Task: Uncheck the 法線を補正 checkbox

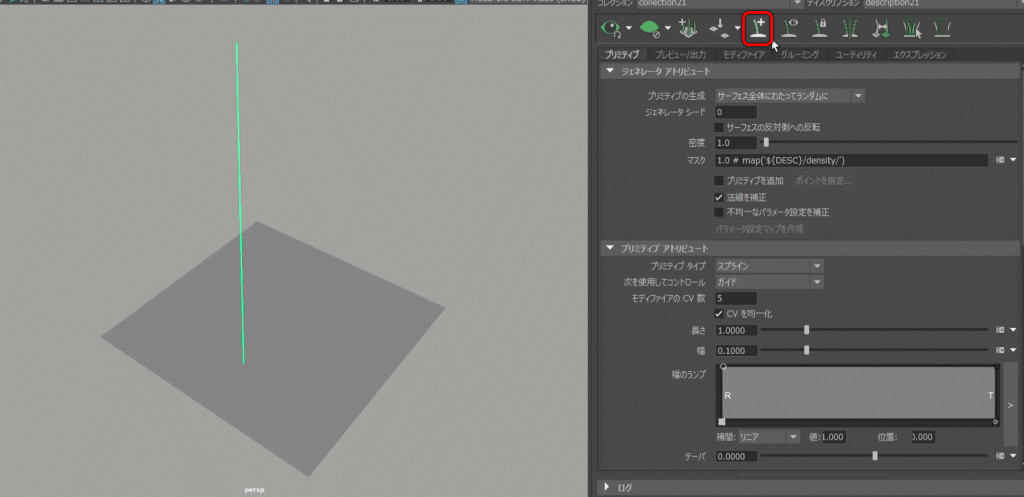Action: (x=719, y=197)
